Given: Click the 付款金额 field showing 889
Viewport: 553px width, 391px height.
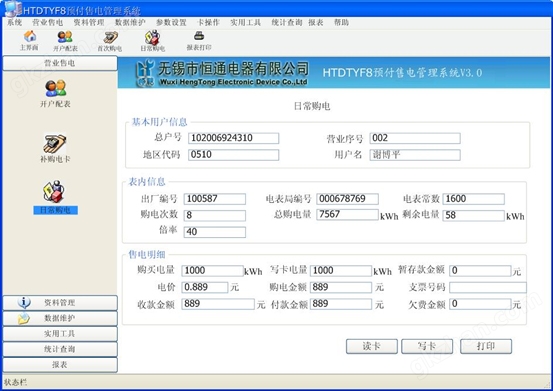Looking at the screenshot, I should (341, 304).
